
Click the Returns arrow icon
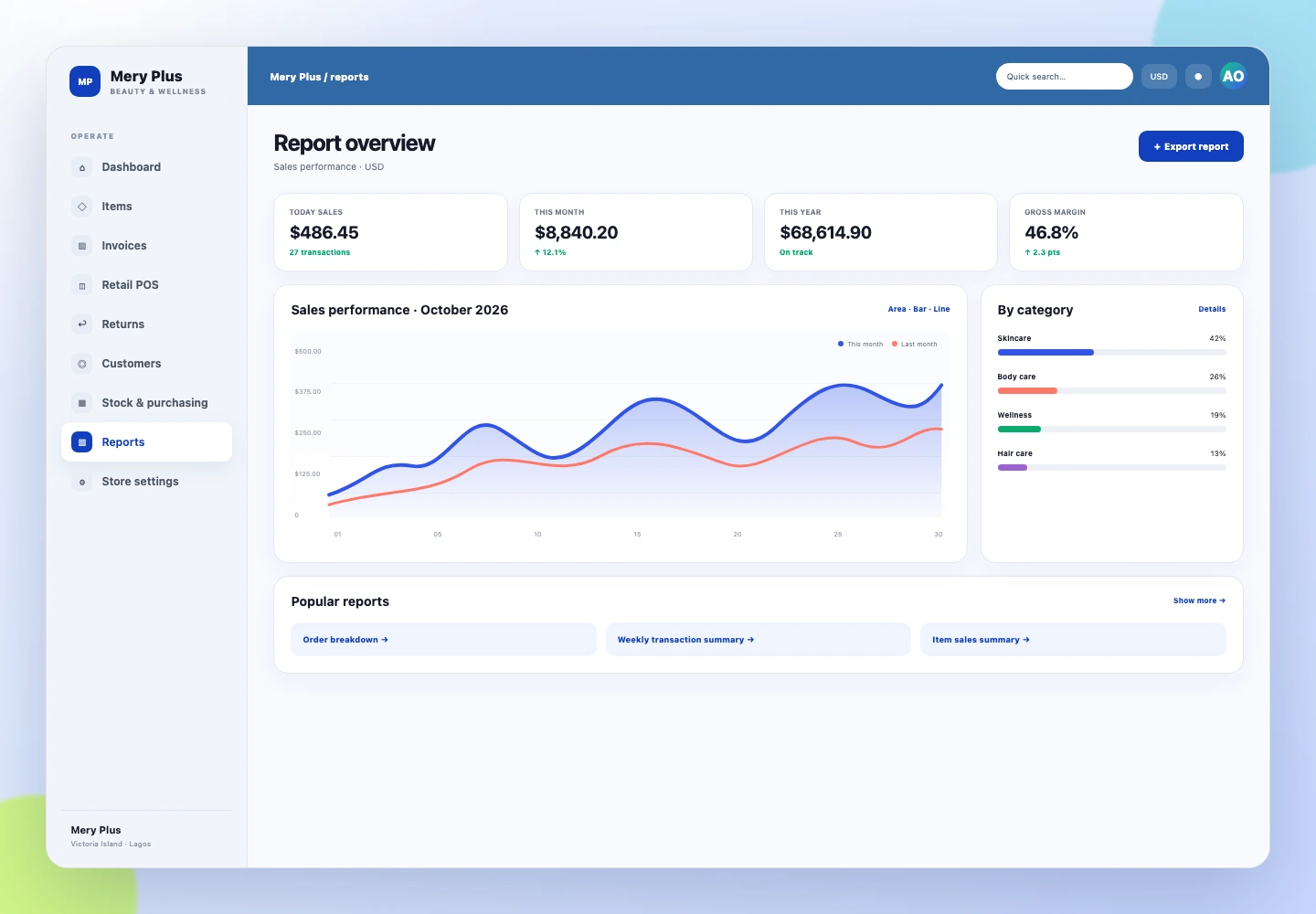(x=82, y=324)
